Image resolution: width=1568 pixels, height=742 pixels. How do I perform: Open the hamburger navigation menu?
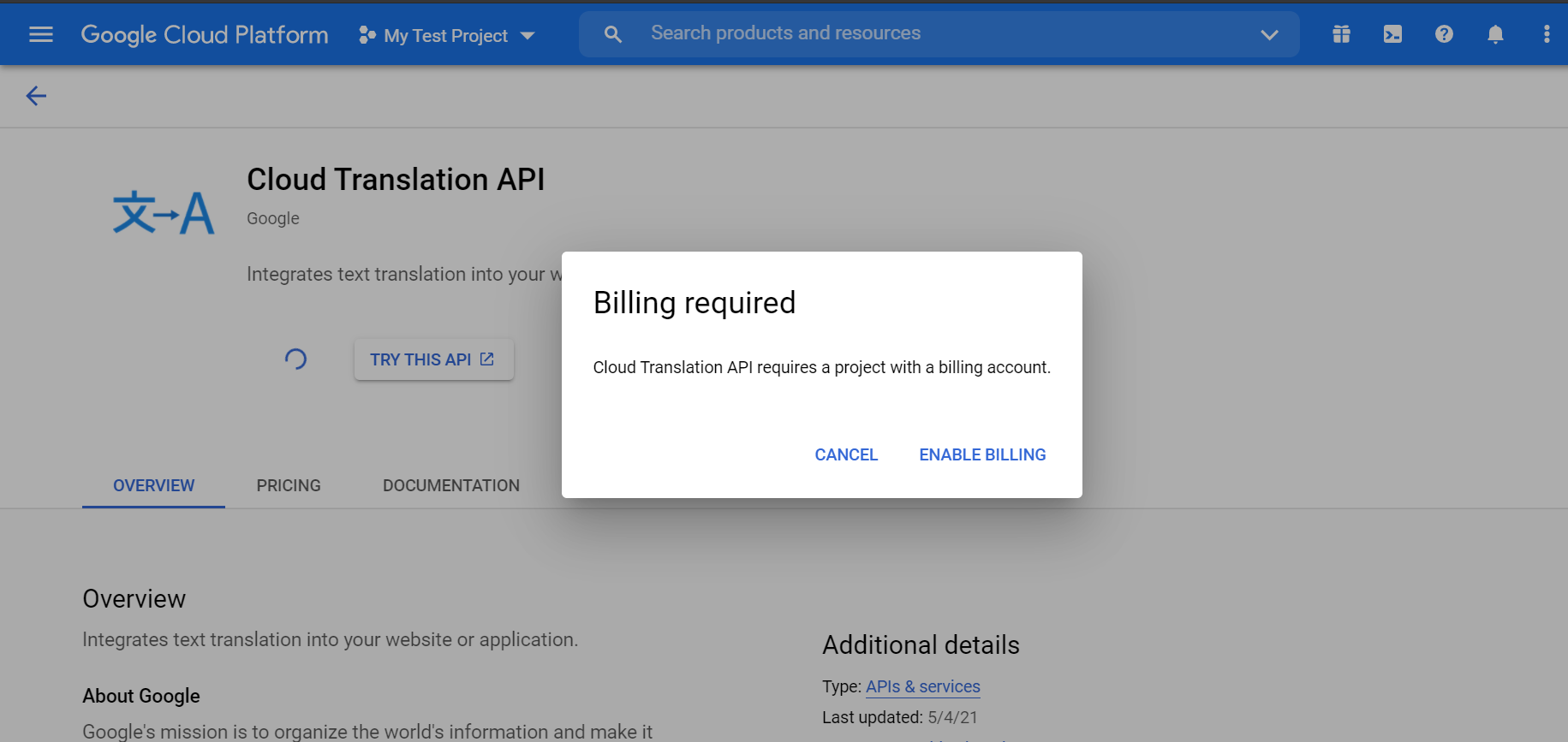pyautogui.click(x=41, y=34)
